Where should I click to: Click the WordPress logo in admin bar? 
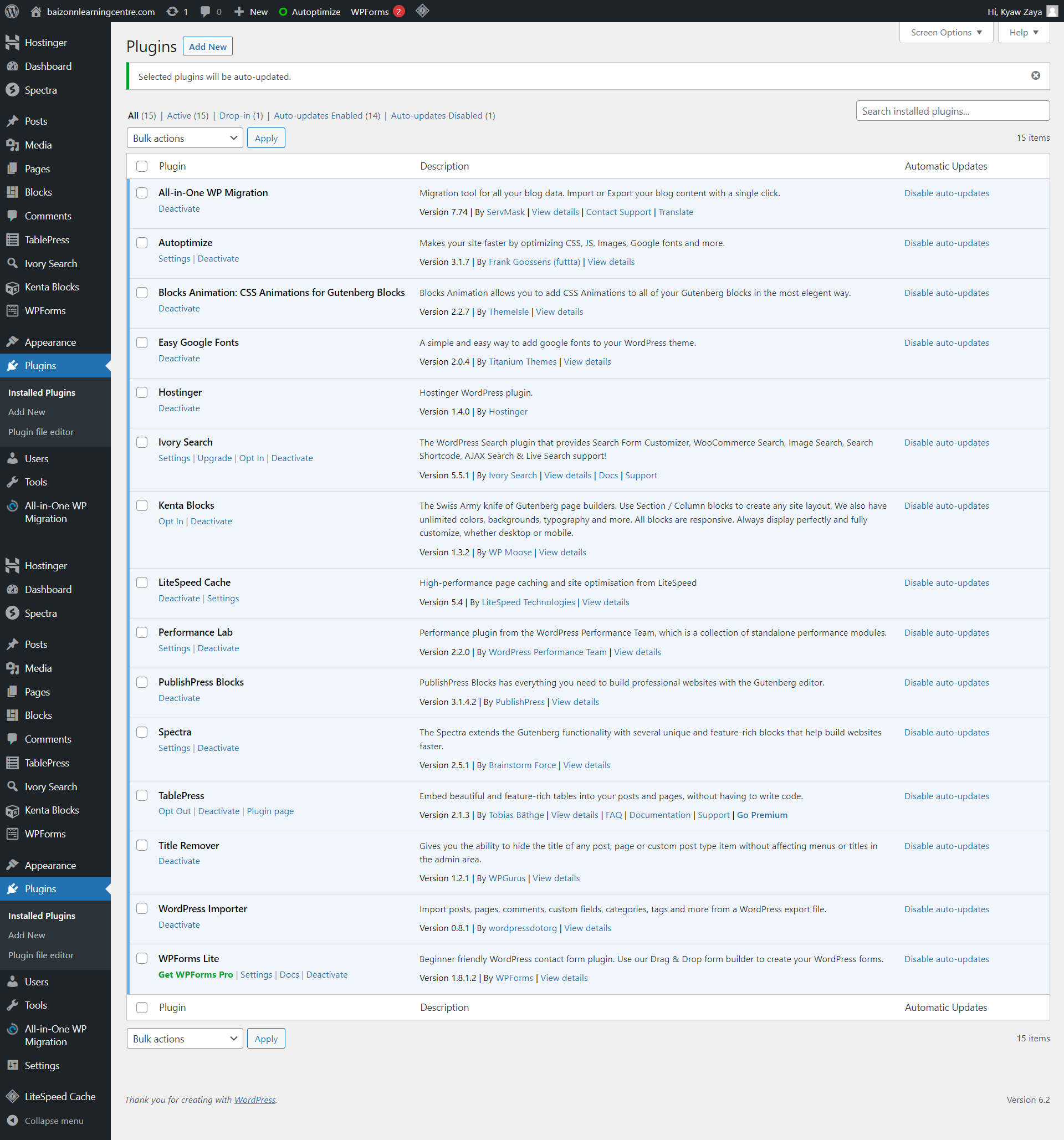click(x=12, y=12)
